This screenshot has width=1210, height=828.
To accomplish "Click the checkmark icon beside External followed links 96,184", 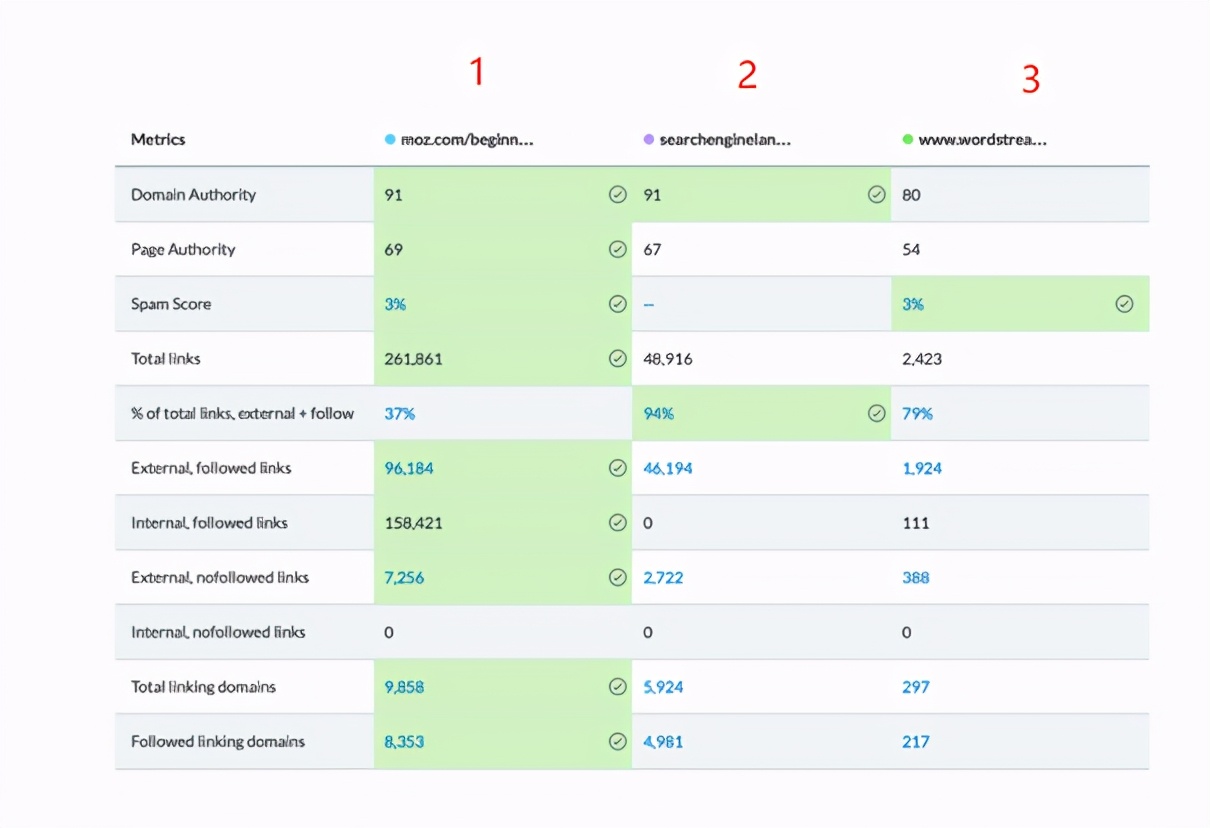I will pyautogui.click(x=618, y=468).
